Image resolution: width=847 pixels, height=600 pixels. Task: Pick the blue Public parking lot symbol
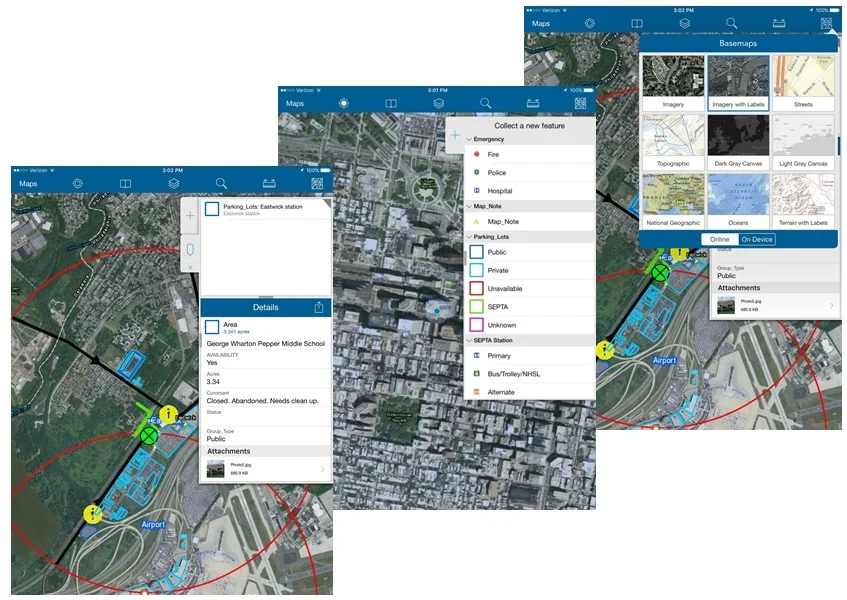pyautogui.click(x=476, y=252)
